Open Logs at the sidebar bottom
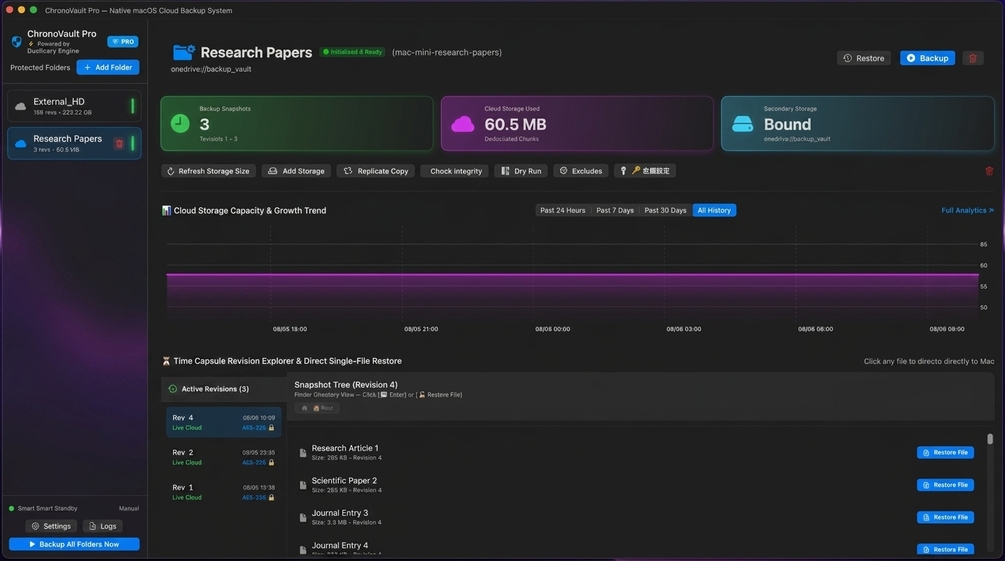This screenshot has height=561, width=1005. [x=103, y=526]
